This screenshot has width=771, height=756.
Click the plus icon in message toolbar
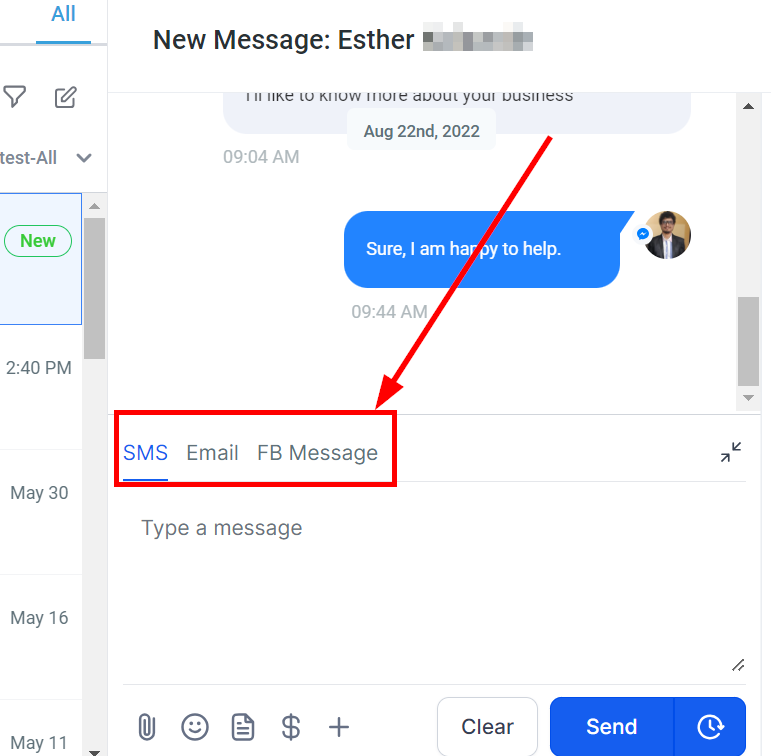point(339,727)
